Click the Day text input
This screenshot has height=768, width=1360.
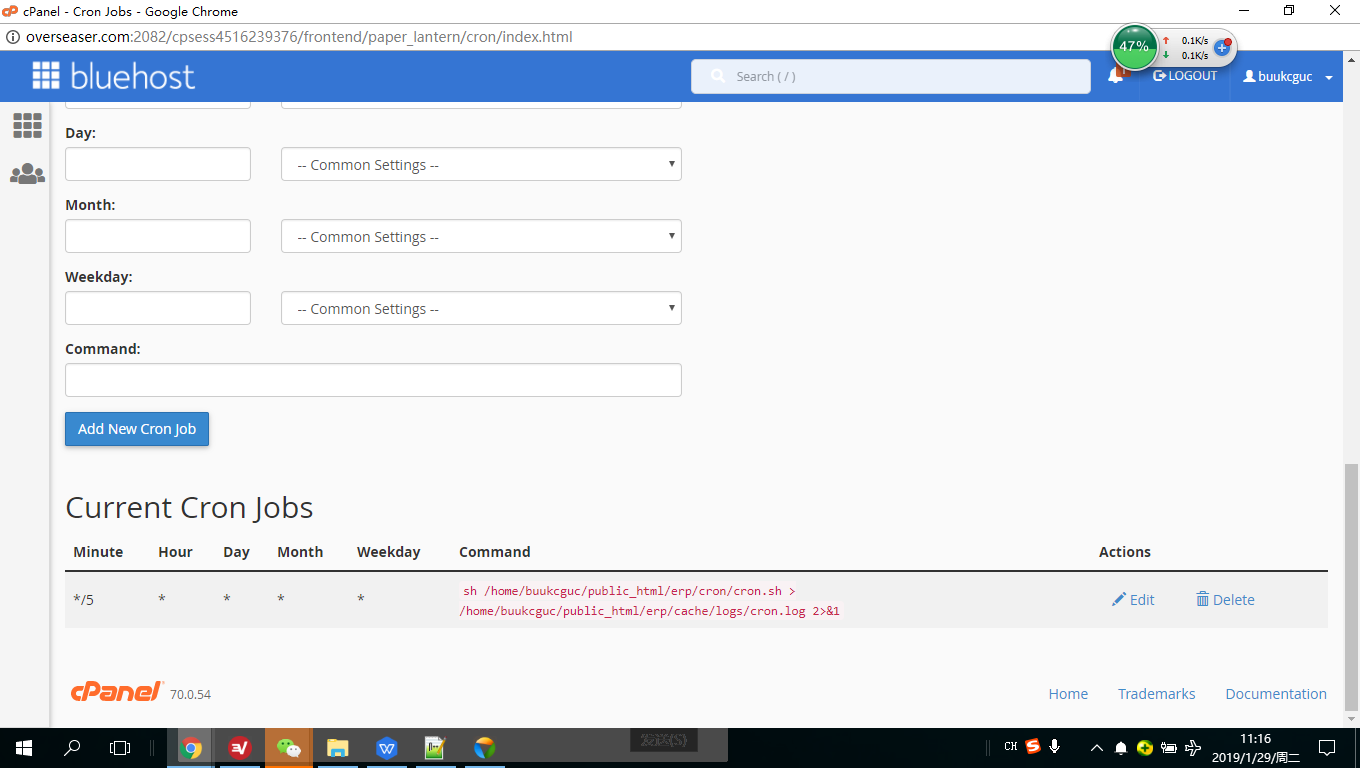pyautogui.click(x=158, y=164)
